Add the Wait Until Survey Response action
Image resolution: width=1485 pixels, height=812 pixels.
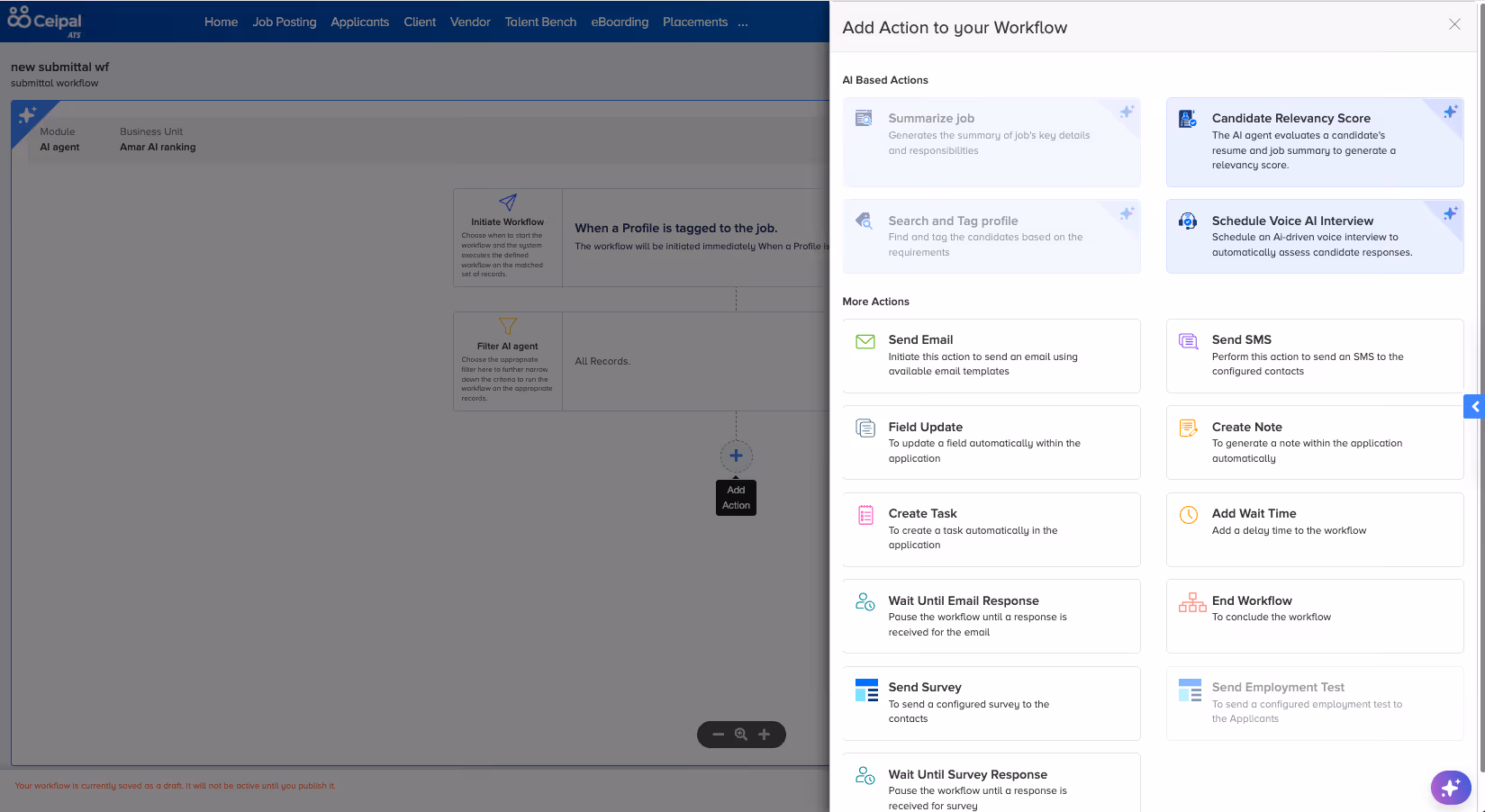click(992, 782)
